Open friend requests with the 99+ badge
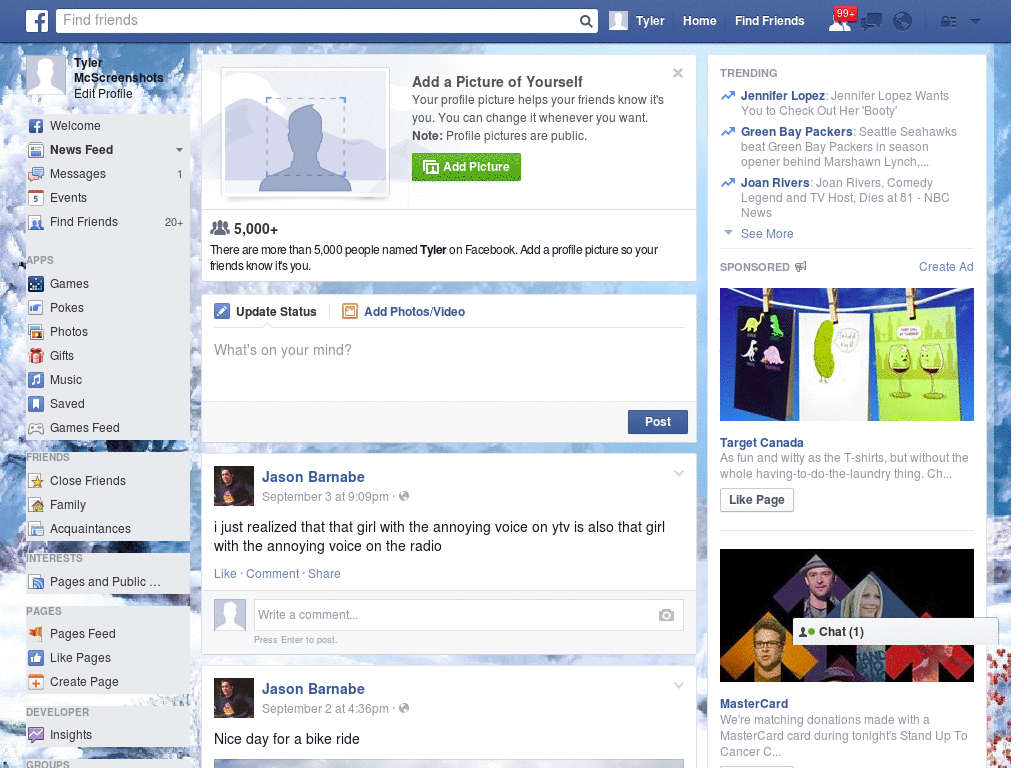The image size is (1024, 768). 839,20
